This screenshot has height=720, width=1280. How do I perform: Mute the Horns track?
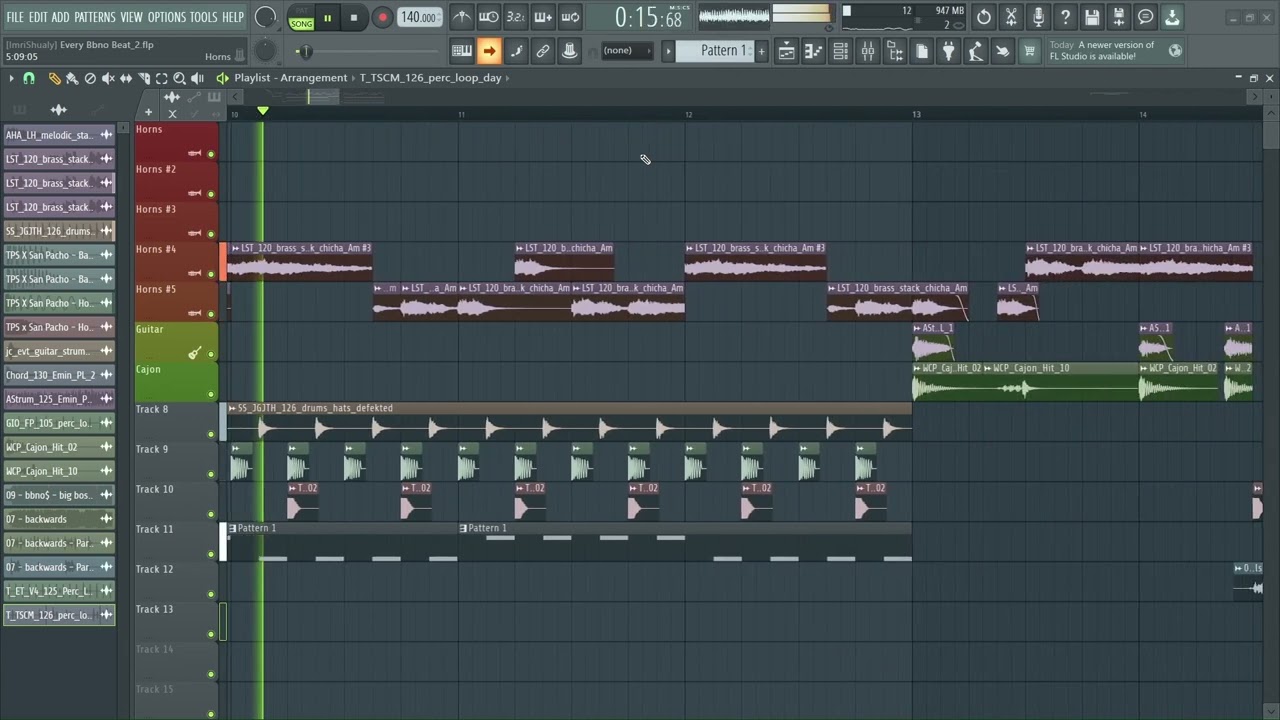tap(211, 154)
